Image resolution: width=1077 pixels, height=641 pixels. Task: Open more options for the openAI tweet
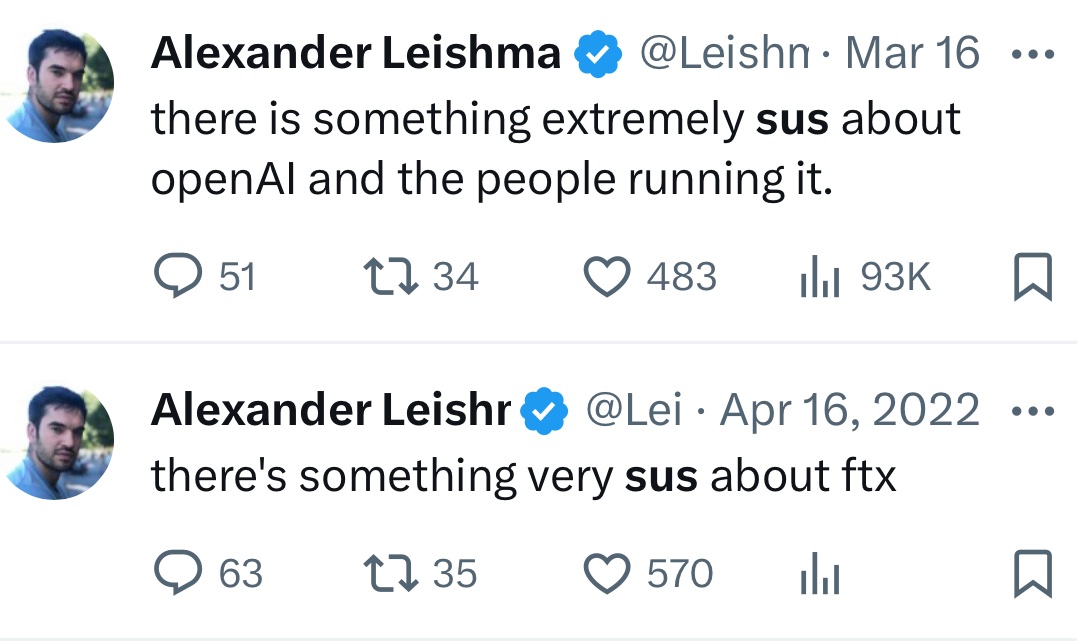click(x=1031, y=54)
